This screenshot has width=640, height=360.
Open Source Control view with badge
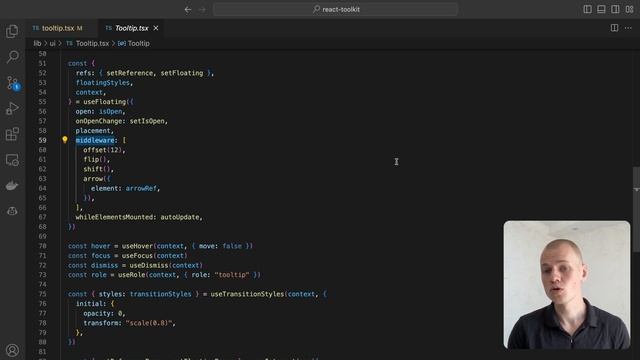pos(12,83)
